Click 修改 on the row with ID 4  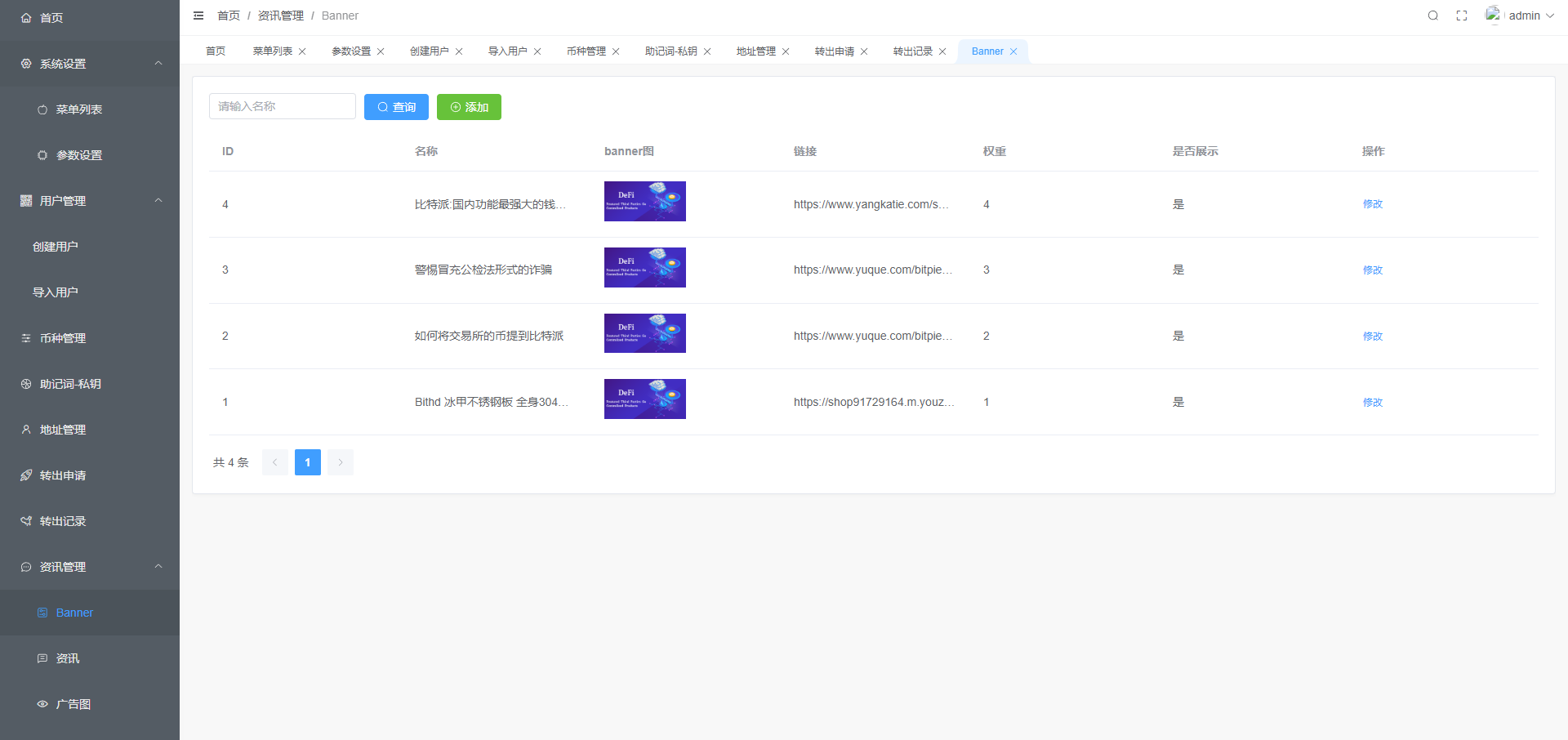click(x=1372, y=204)
